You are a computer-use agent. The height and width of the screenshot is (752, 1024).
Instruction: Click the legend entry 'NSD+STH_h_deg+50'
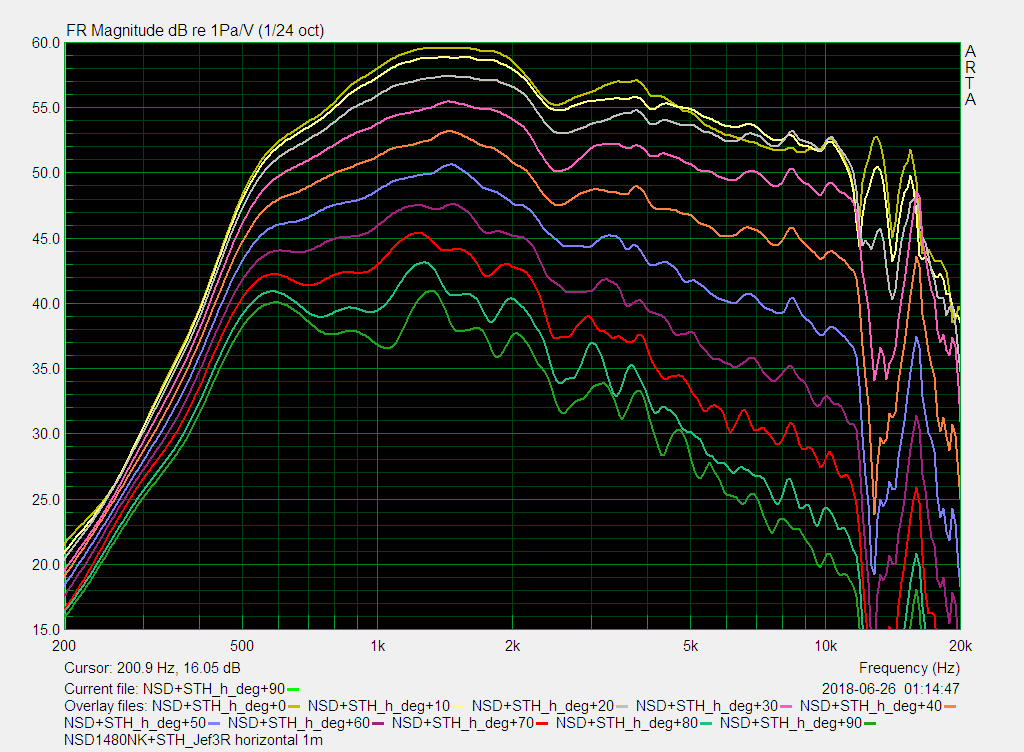coord(135,723)
